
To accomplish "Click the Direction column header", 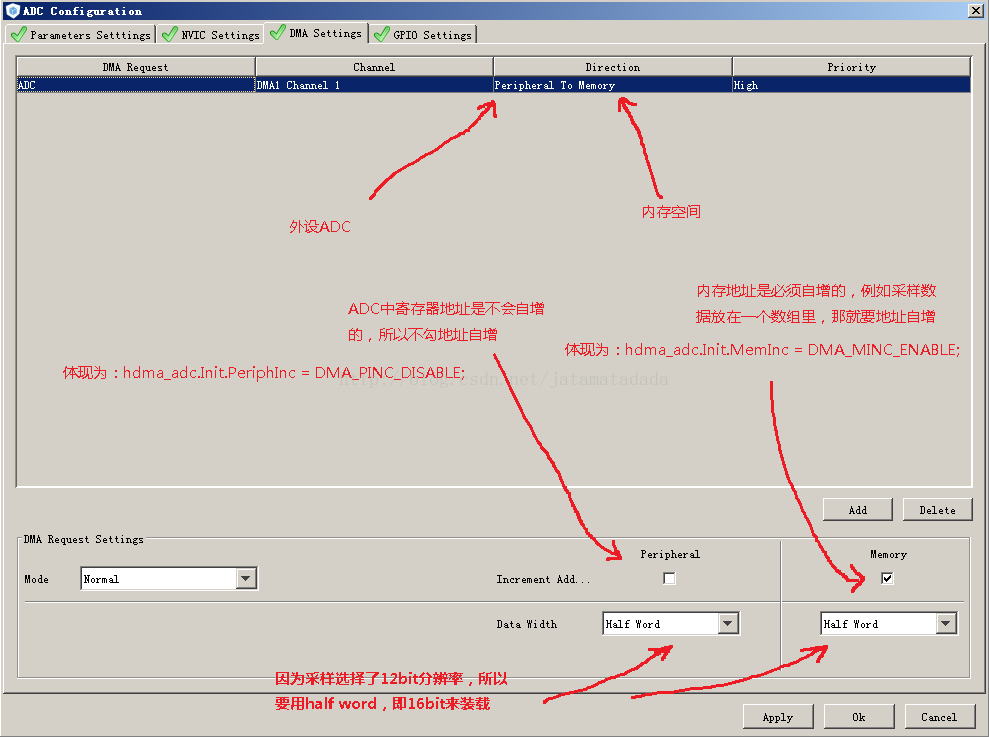I will [x=612, y=67].
